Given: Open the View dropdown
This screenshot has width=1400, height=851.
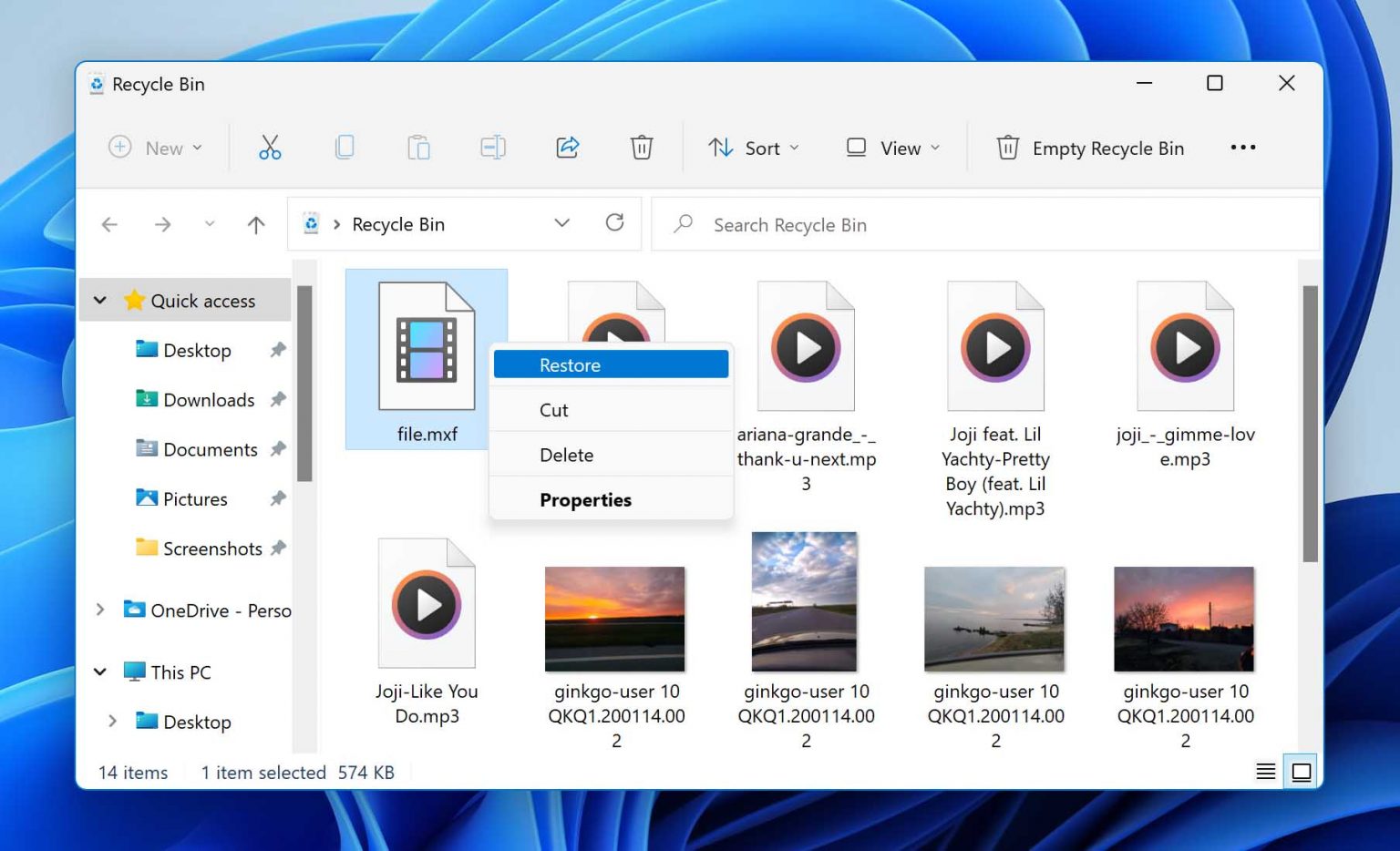Looking at the screenshot, I should point(892,147).
